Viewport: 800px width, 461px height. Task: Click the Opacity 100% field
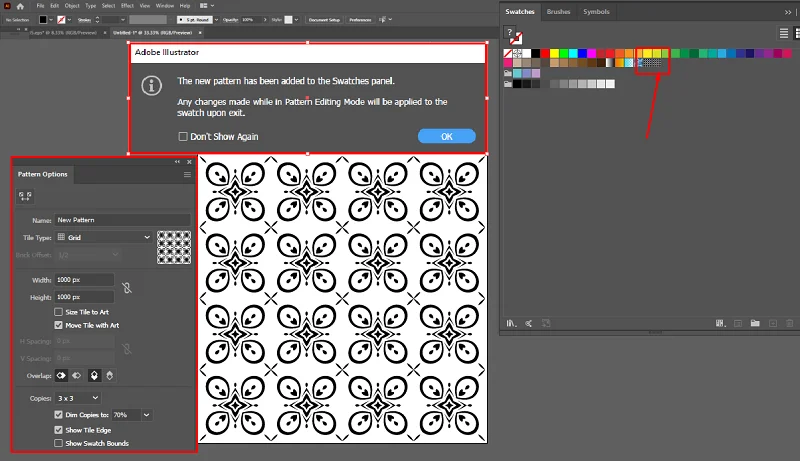[x=251, y=19]
